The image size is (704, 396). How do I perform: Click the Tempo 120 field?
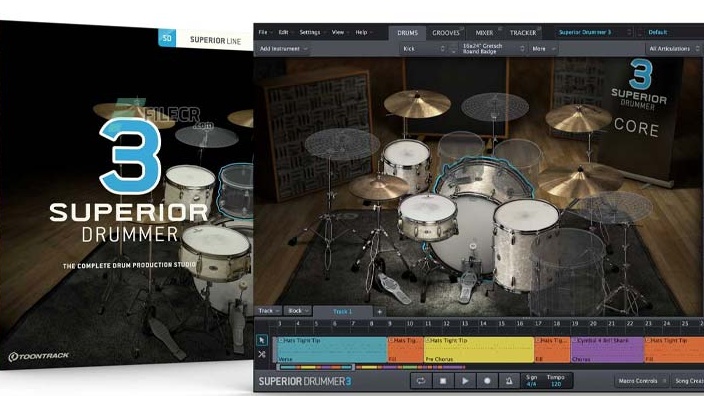point(556,381)
